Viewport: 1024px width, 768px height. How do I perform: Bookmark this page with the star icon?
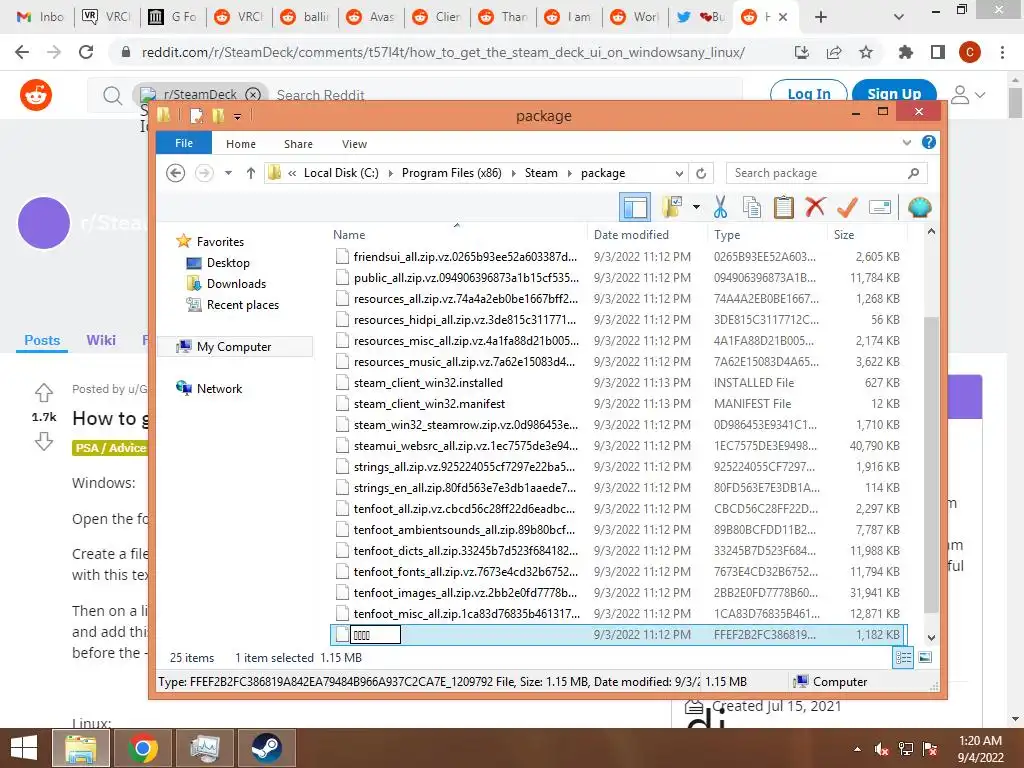point(866,52)
